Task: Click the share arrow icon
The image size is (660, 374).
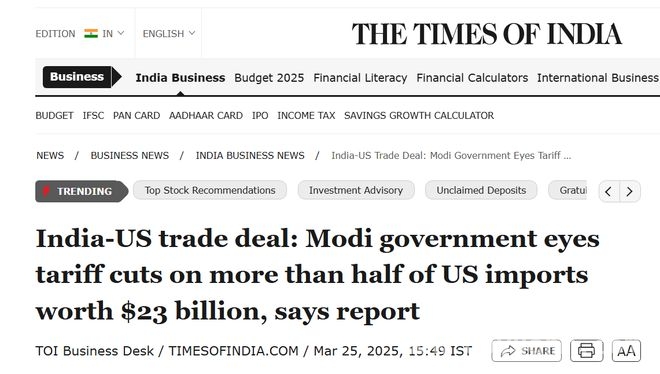Action: [508, 351]
